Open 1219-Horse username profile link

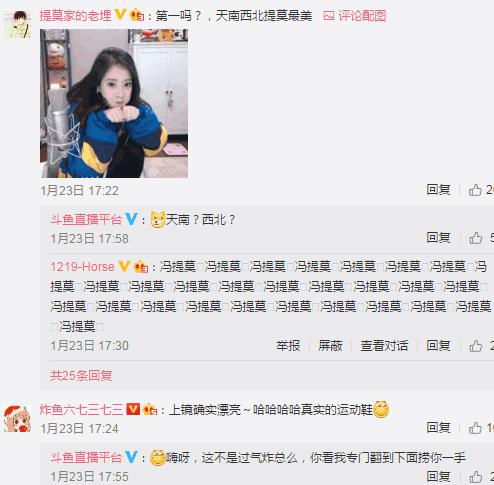pyautogui.click(x=82, y=267)
